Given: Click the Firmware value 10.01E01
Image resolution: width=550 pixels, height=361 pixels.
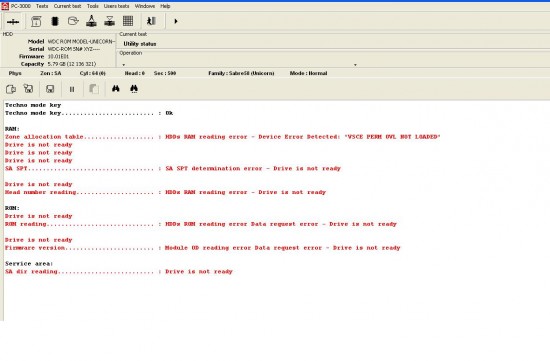Looking at the screenshot, I should [x=58, y=56].
